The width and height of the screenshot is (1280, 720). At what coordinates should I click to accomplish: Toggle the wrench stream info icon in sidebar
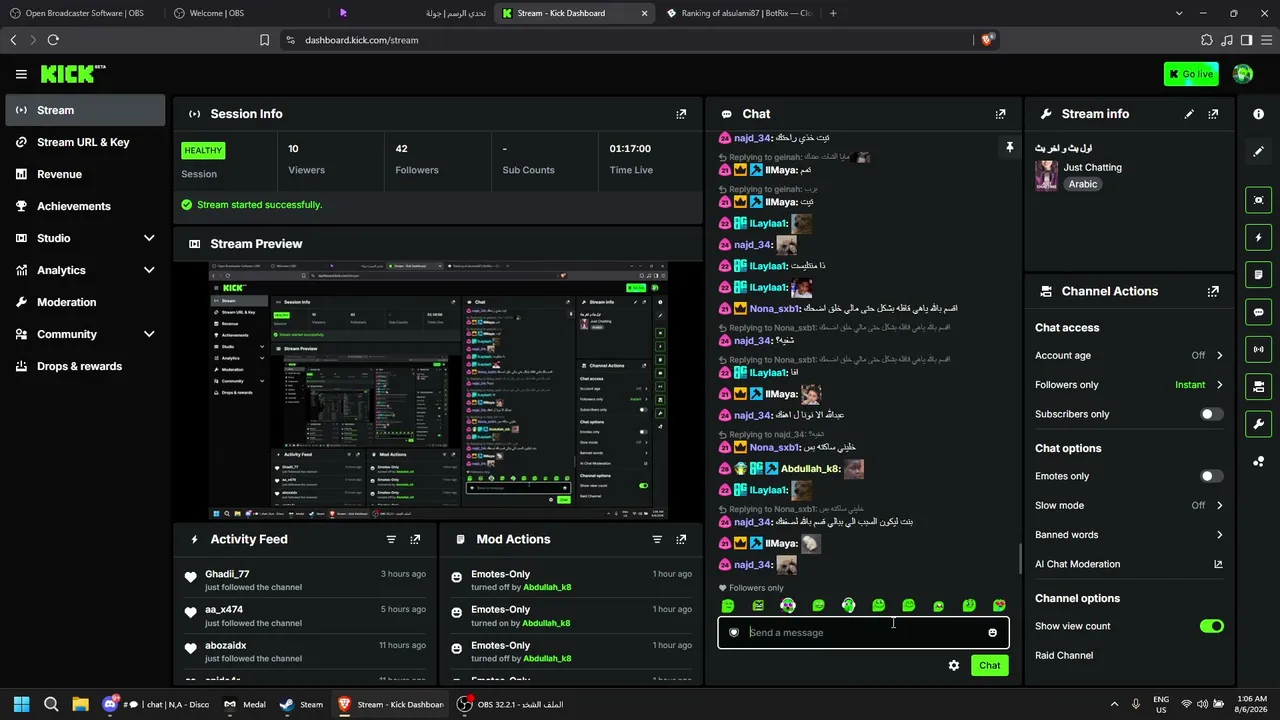1258,423
